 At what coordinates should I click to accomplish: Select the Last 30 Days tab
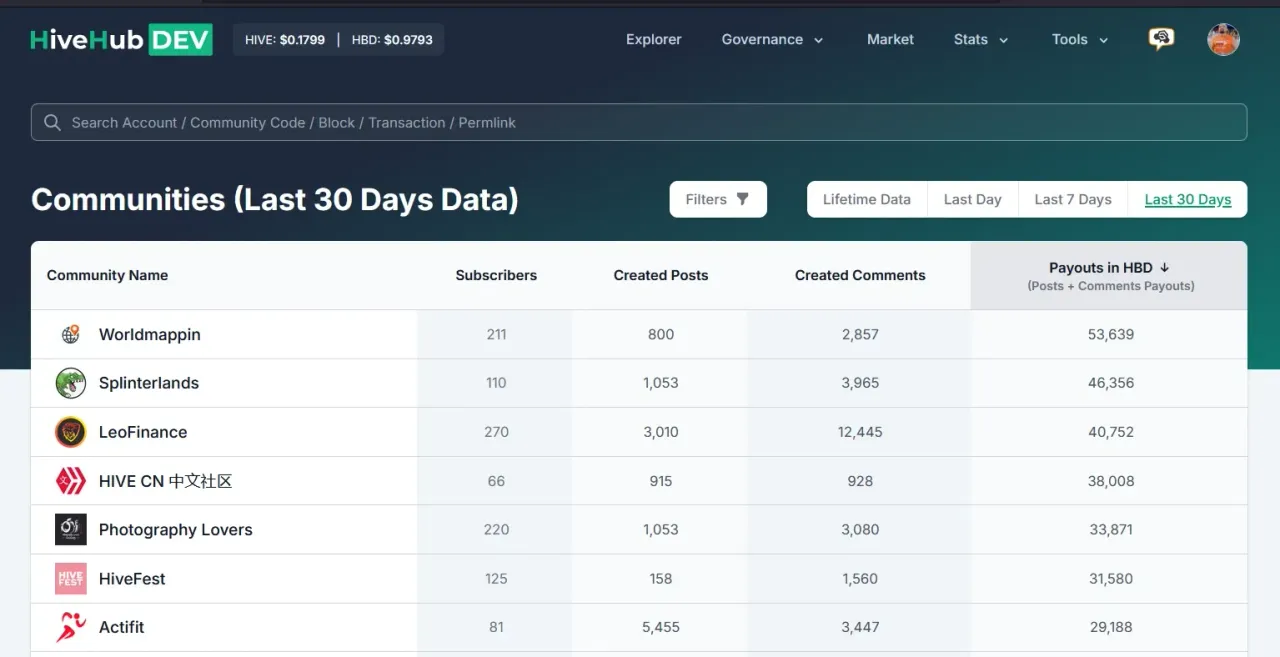coord(1188,199)
